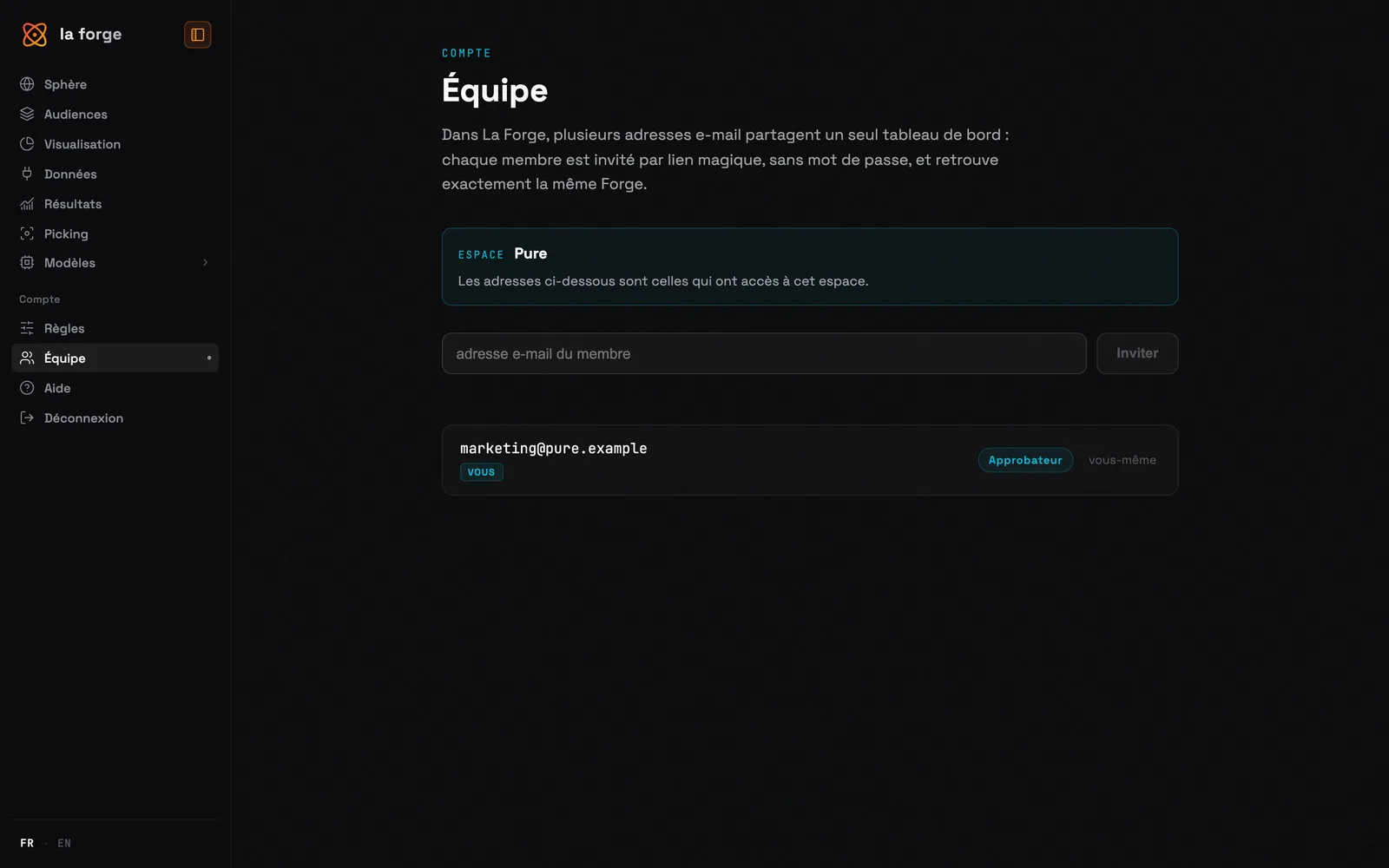Click the layers icon beside Audiences
The width and height of the screenshot is (1389, 868).
(27, 114)
